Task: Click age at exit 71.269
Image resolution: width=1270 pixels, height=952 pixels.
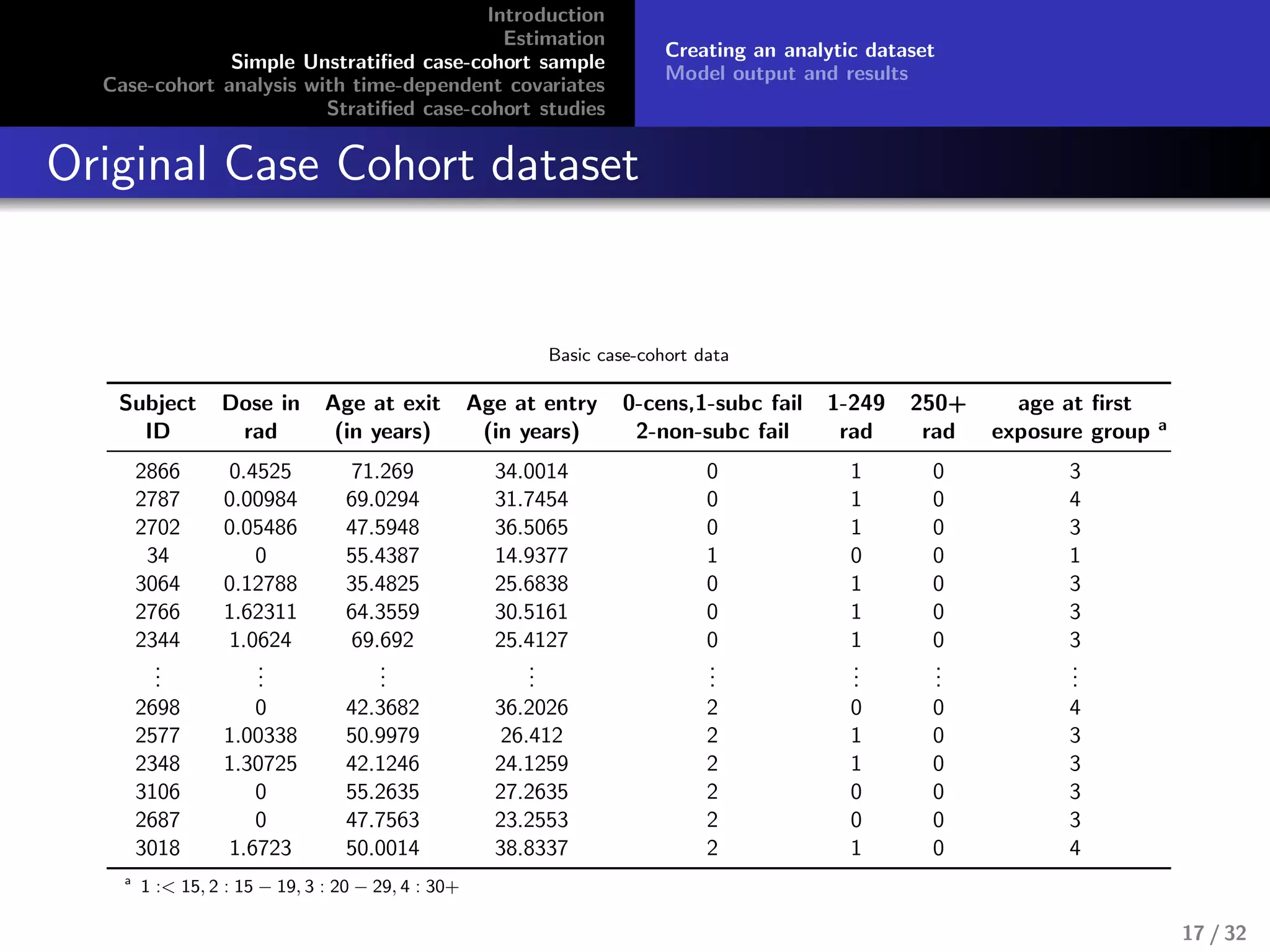Action: (383, 471)
